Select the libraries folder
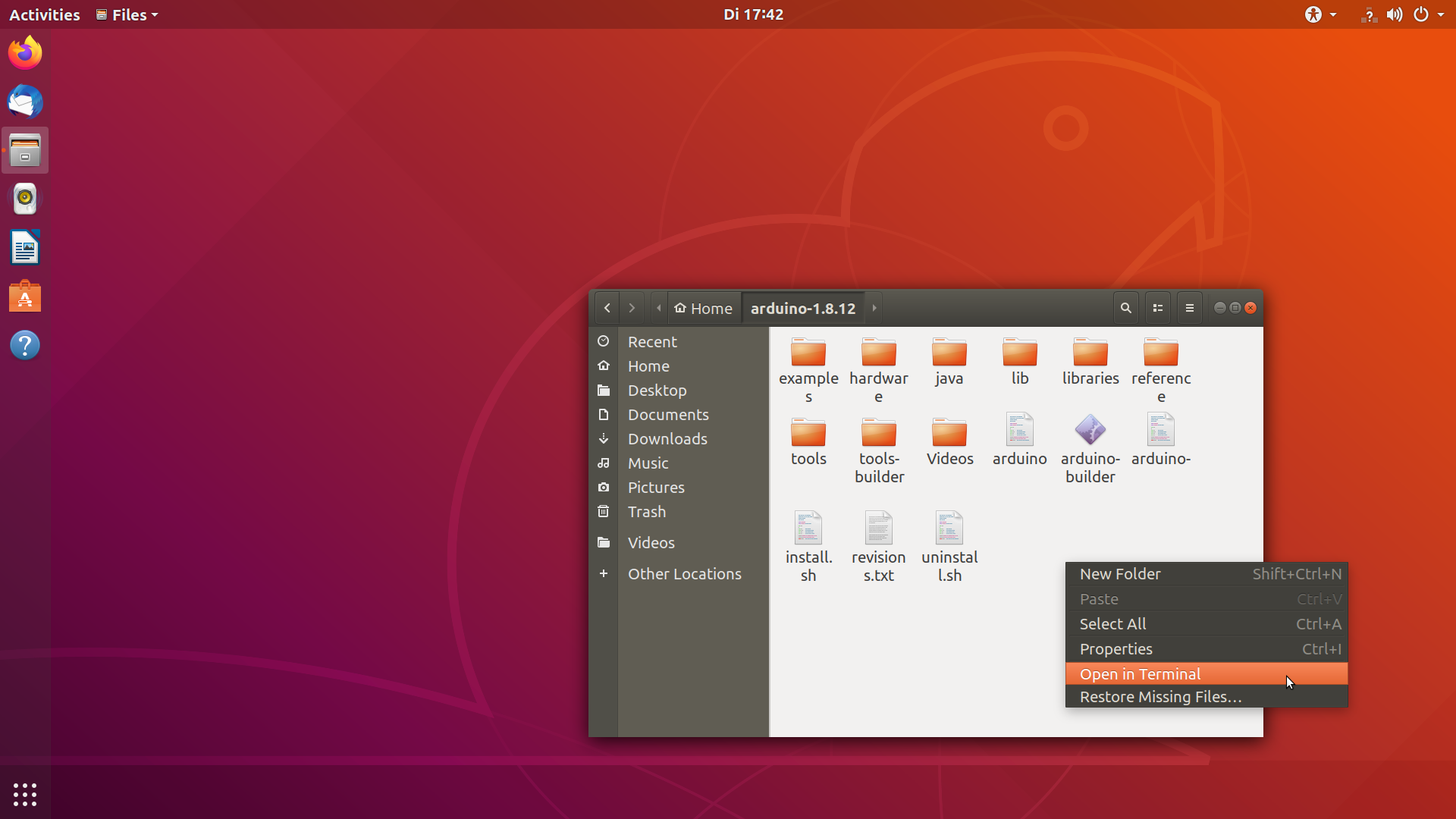The image size is (1456, 819). [x=1090, y=362]
